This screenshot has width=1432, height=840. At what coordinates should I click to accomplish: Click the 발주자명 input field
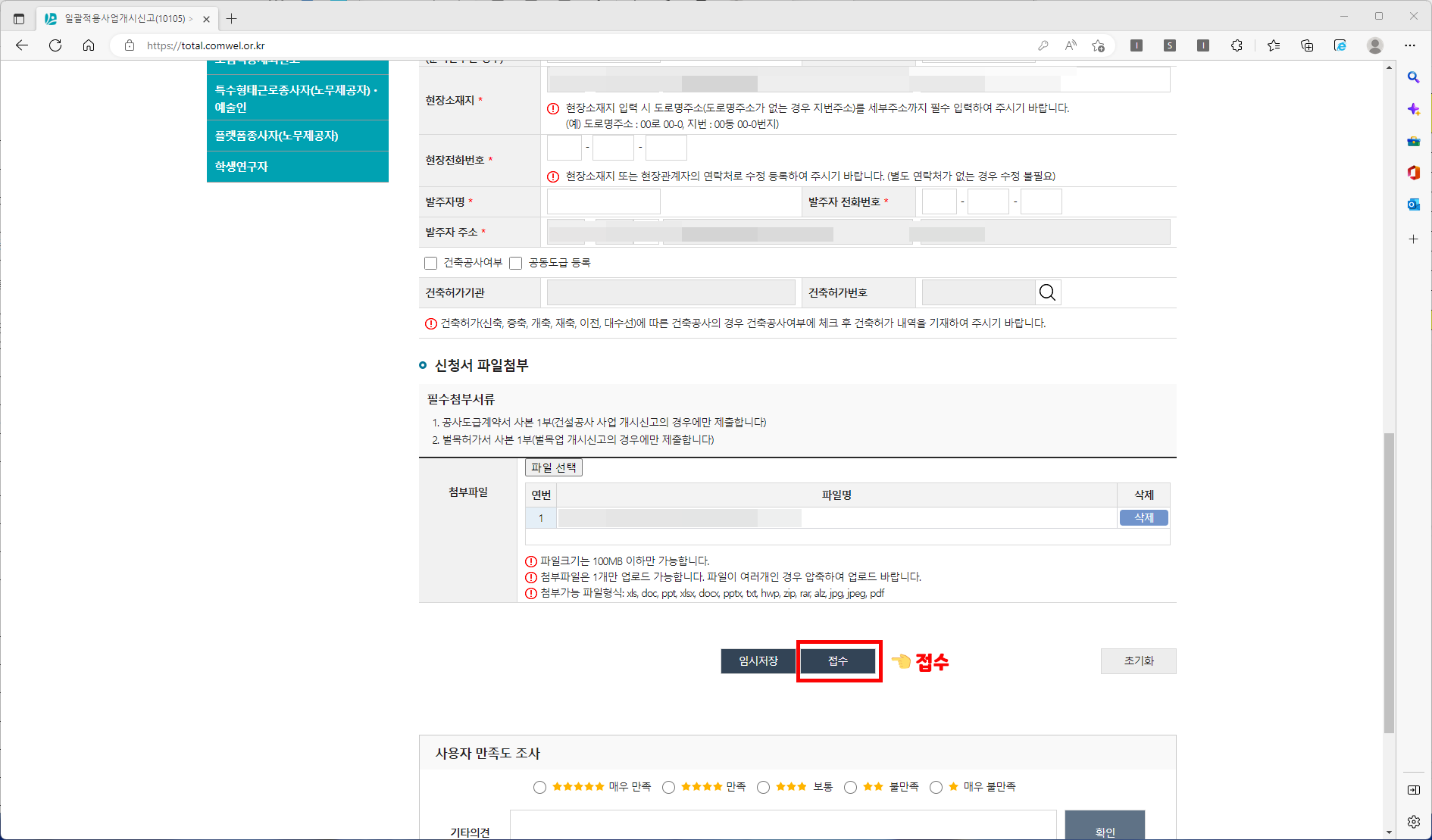[x=604, y=201]
